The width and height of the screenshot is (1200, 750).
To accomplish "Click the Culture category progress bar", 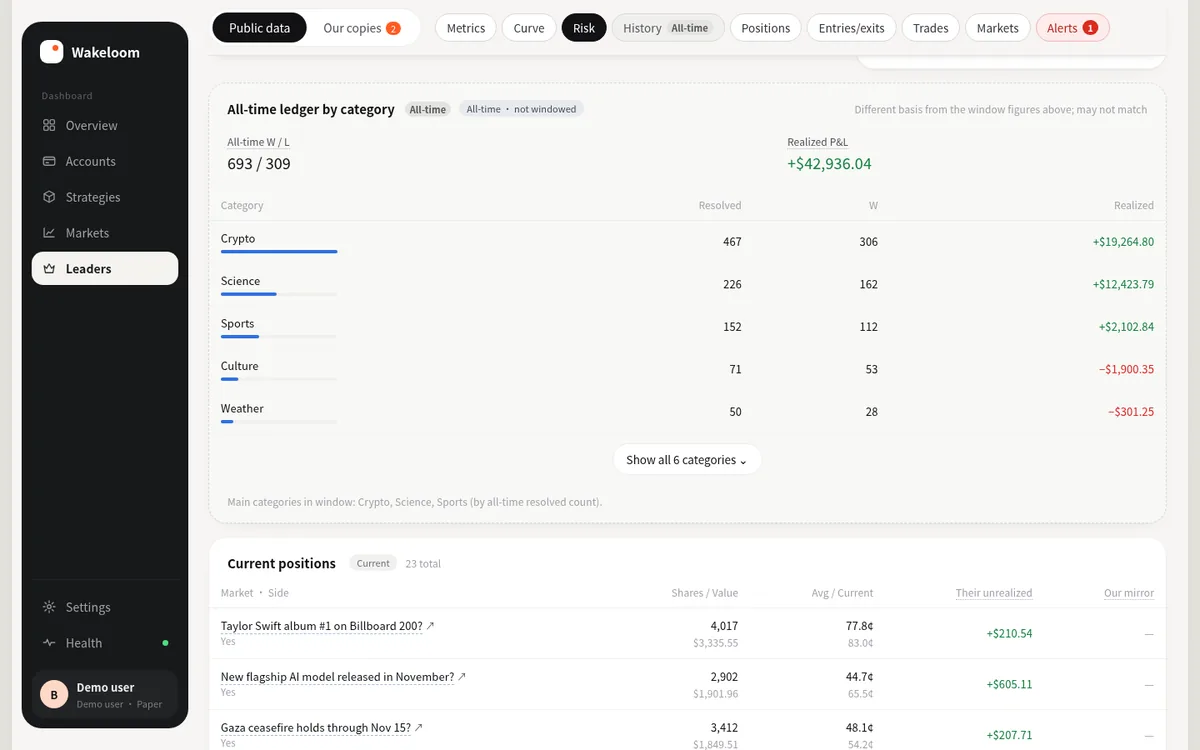I will pyautogui.click(x=279, y=379).
